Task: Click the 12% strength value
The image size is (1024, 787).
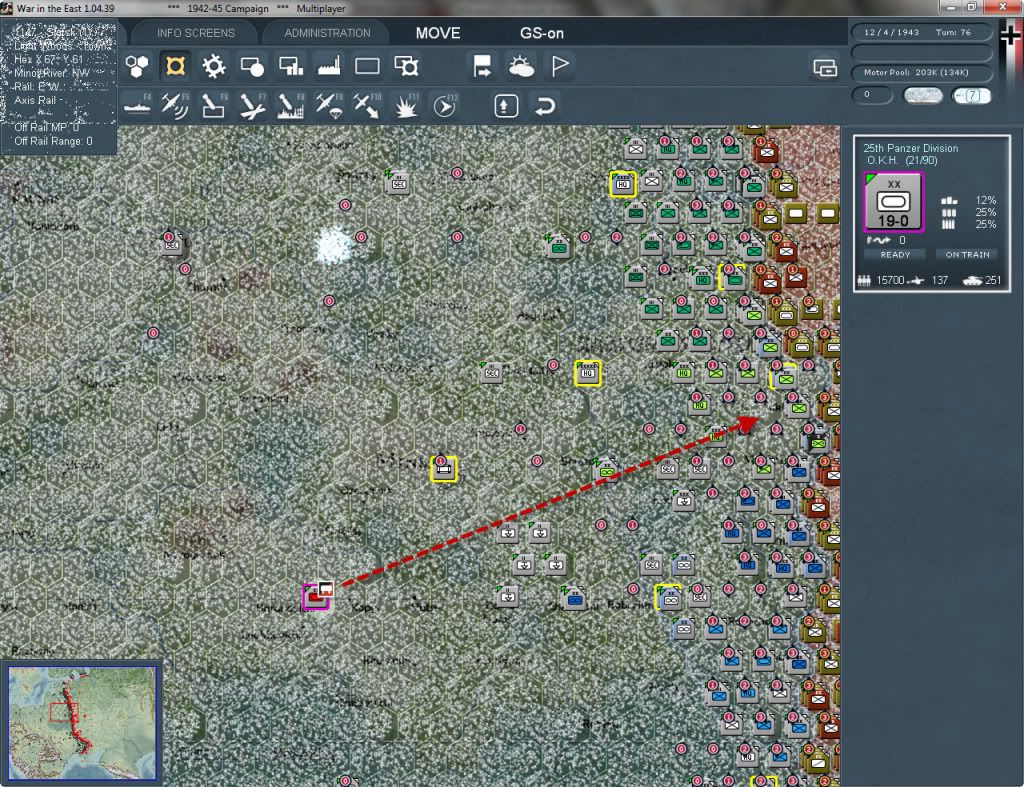Action: [985, 200]
